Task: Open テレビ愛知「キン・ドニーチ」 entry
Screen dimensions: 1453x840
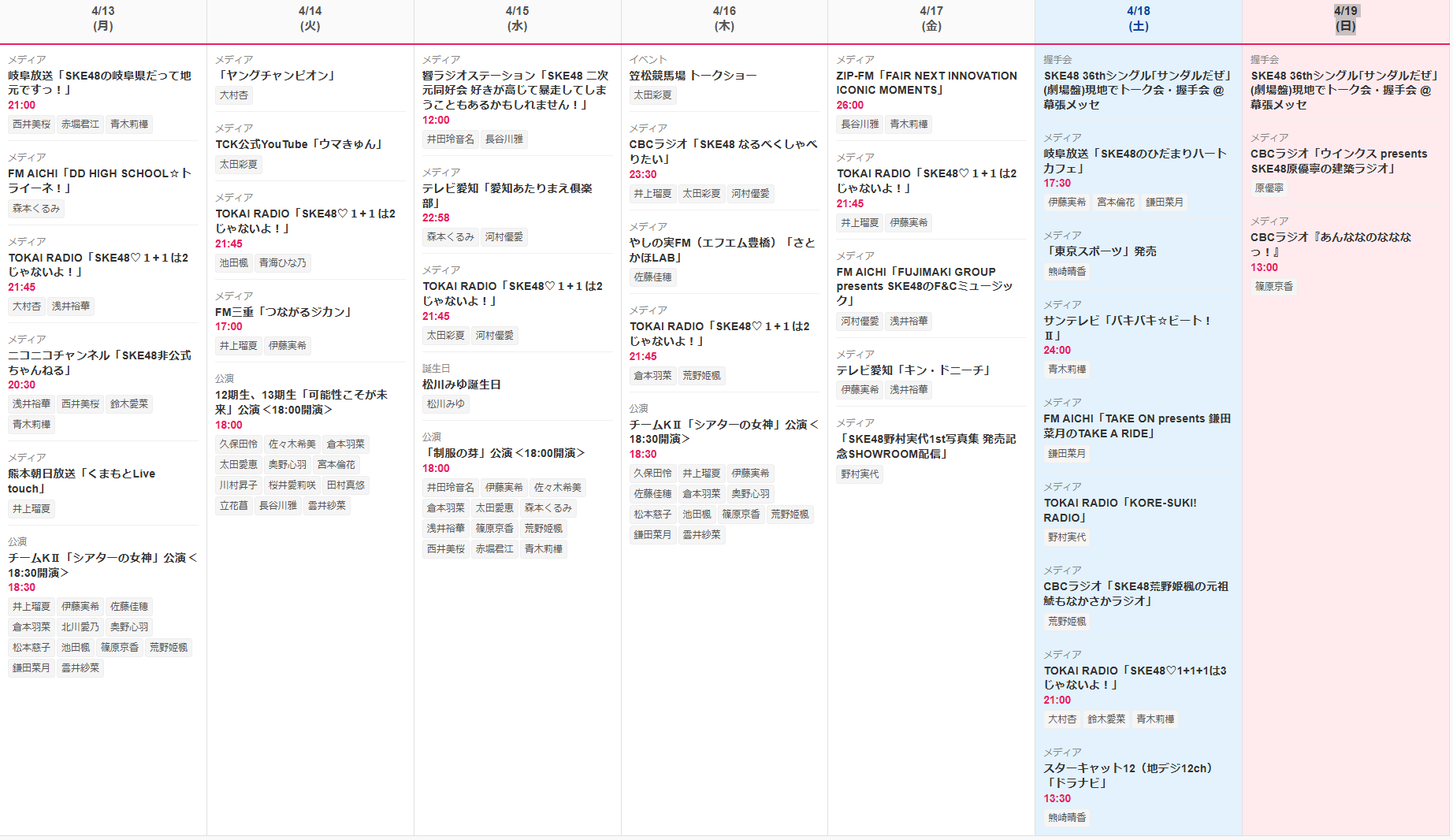Action: (x=913, y=370)
